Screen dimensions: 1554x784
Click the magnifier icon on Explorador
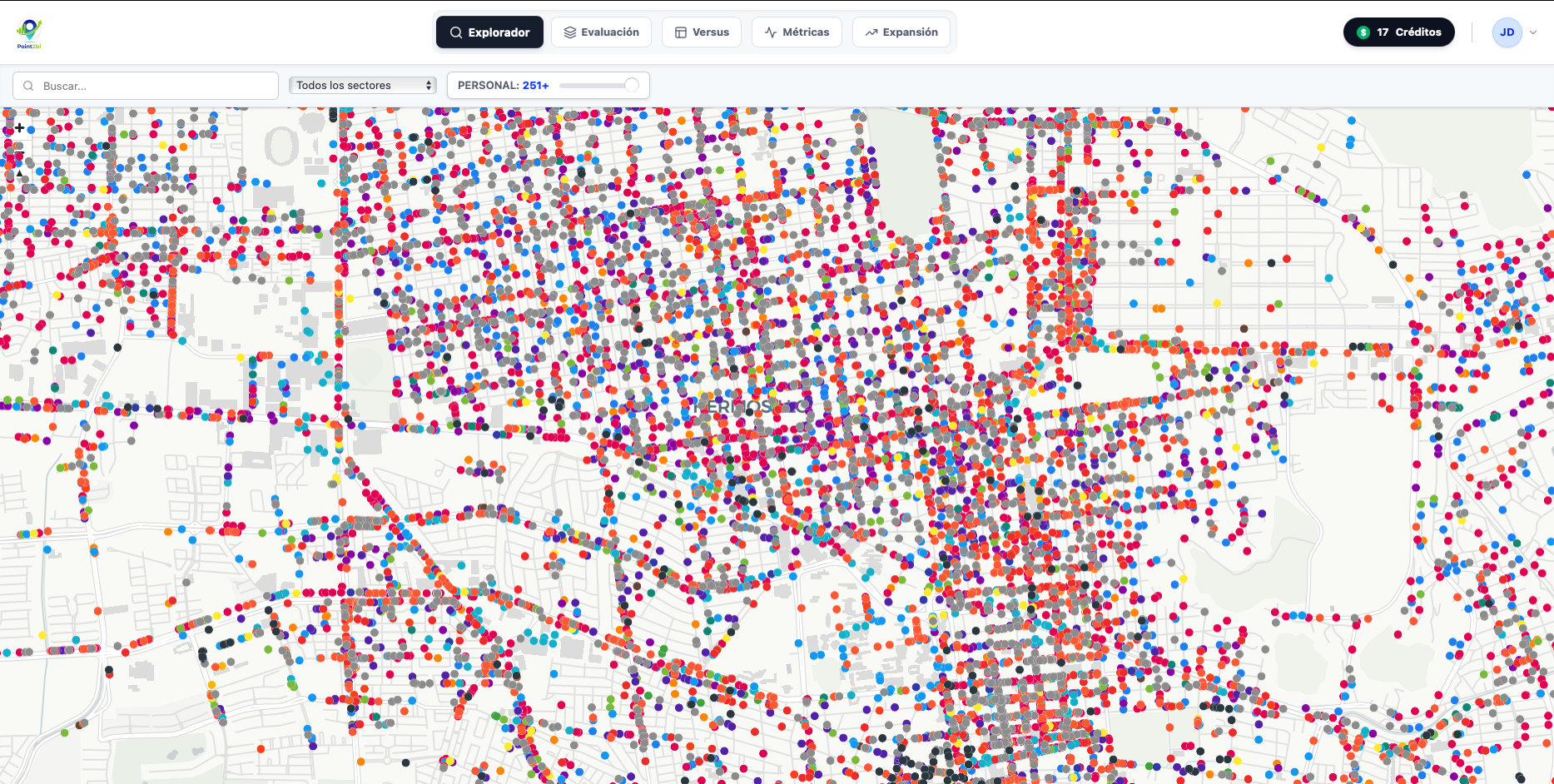click(x=456, y=32)
